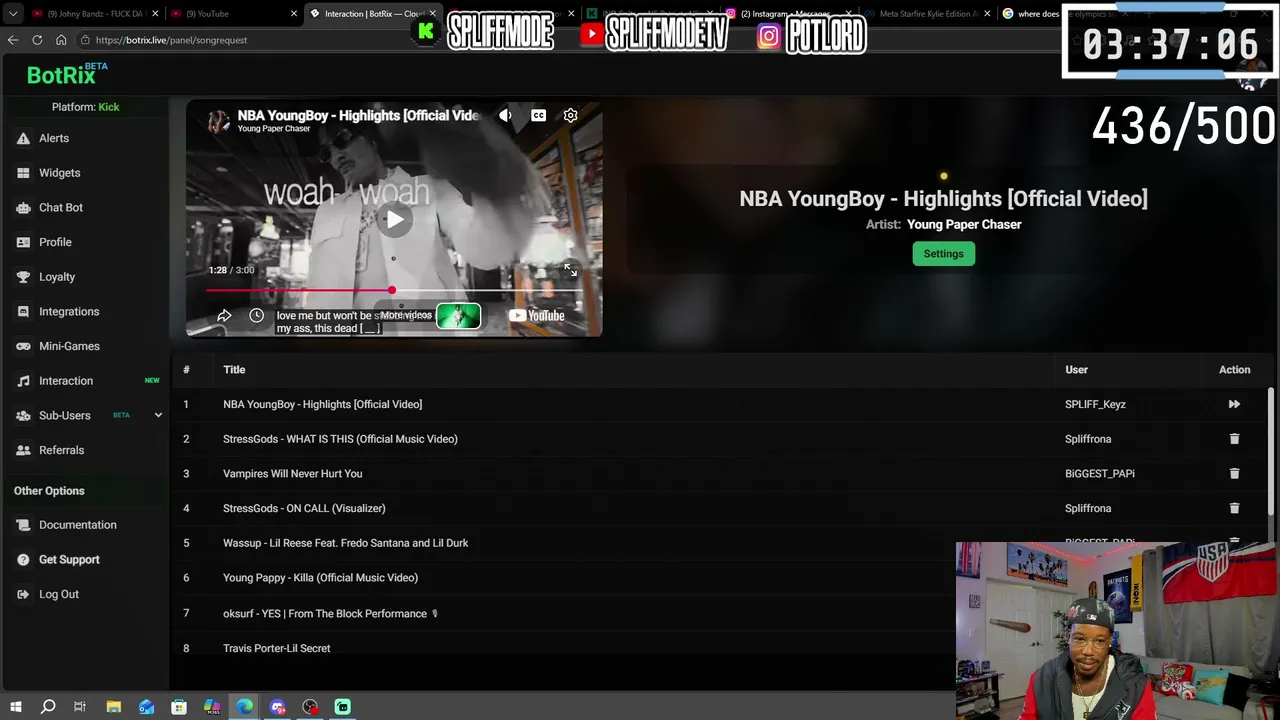This screenshot has width=1280, height=720.
Task: Open the More videos thumbnail
Action: (458, 316)
